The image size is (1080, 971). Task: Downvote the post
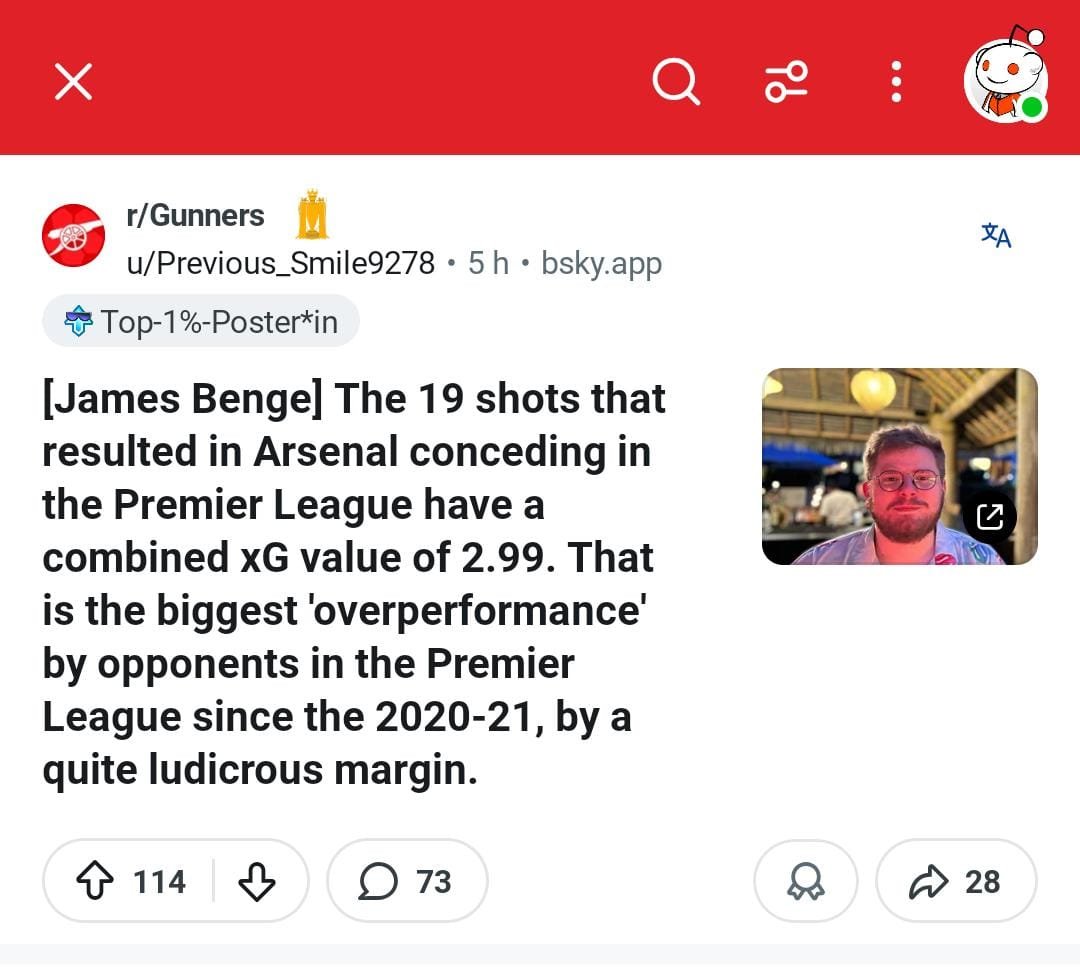[x=257, y=881]
